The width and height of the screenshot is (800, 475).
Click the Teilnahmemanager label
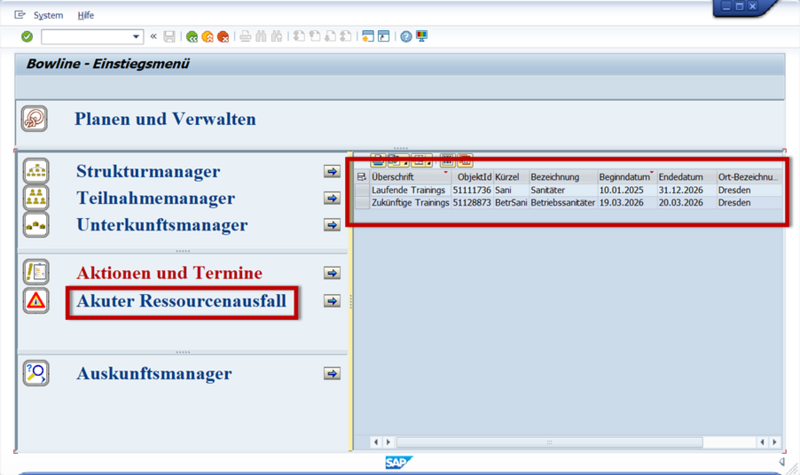[156, 198]
